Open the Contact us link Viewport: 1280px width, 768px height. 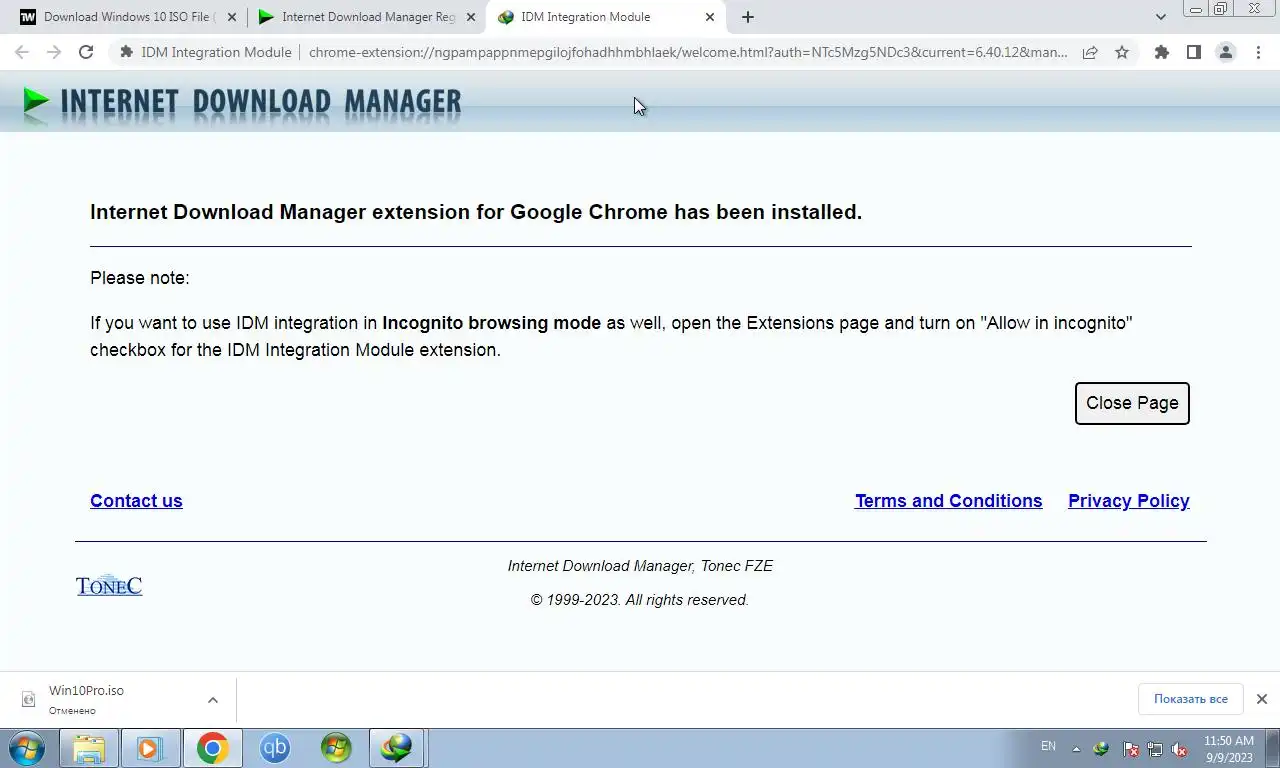click(x=136, y=501)
